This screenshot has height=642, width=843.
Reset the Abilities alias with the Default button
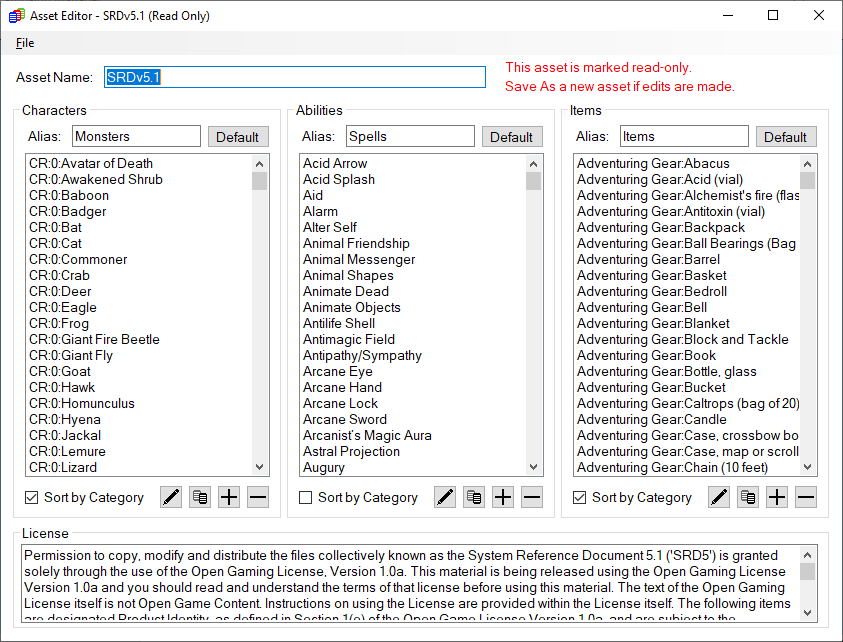(x=512, y=137)
